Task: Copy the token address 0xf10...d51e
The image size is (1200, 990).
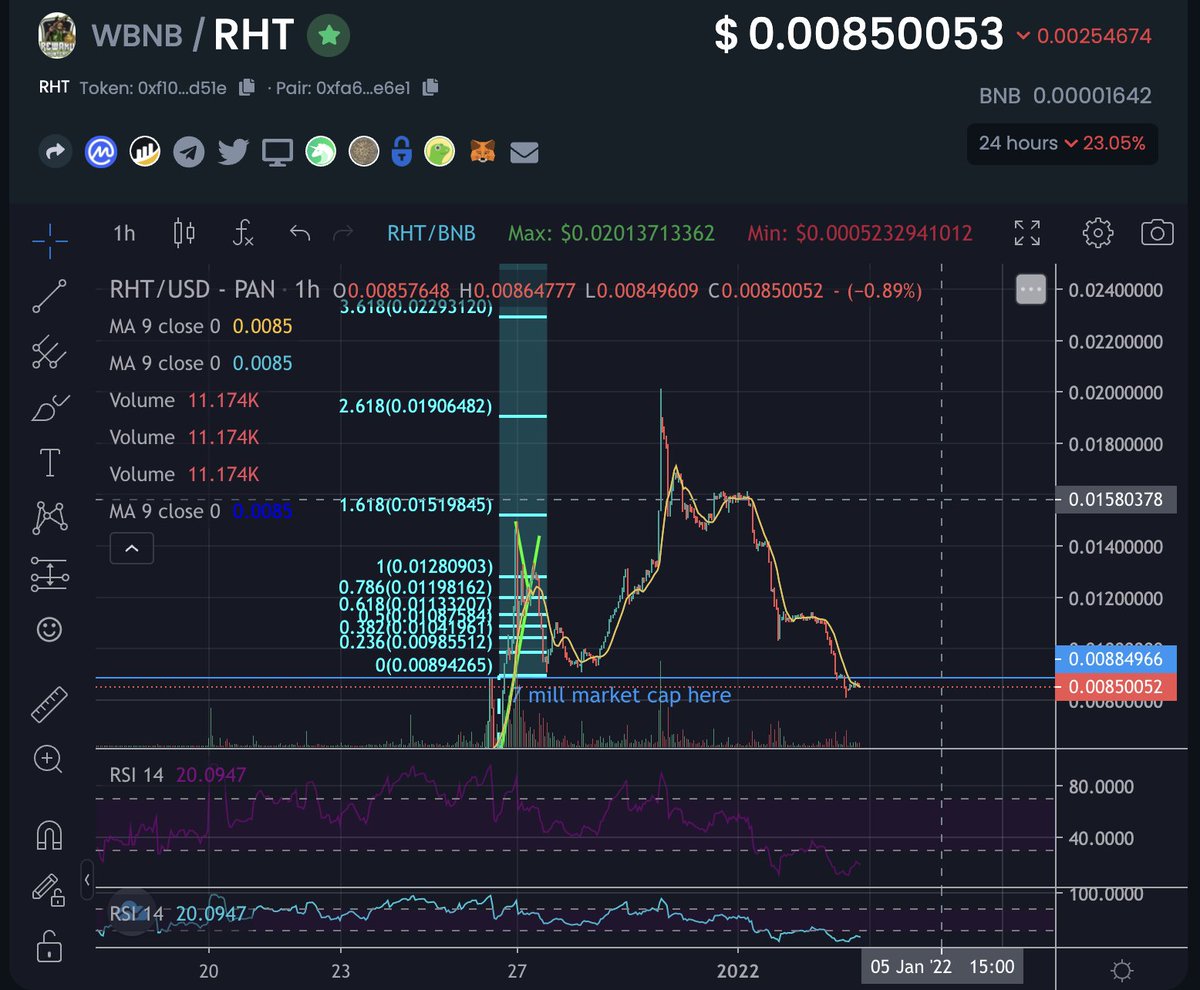Action: 247,88
